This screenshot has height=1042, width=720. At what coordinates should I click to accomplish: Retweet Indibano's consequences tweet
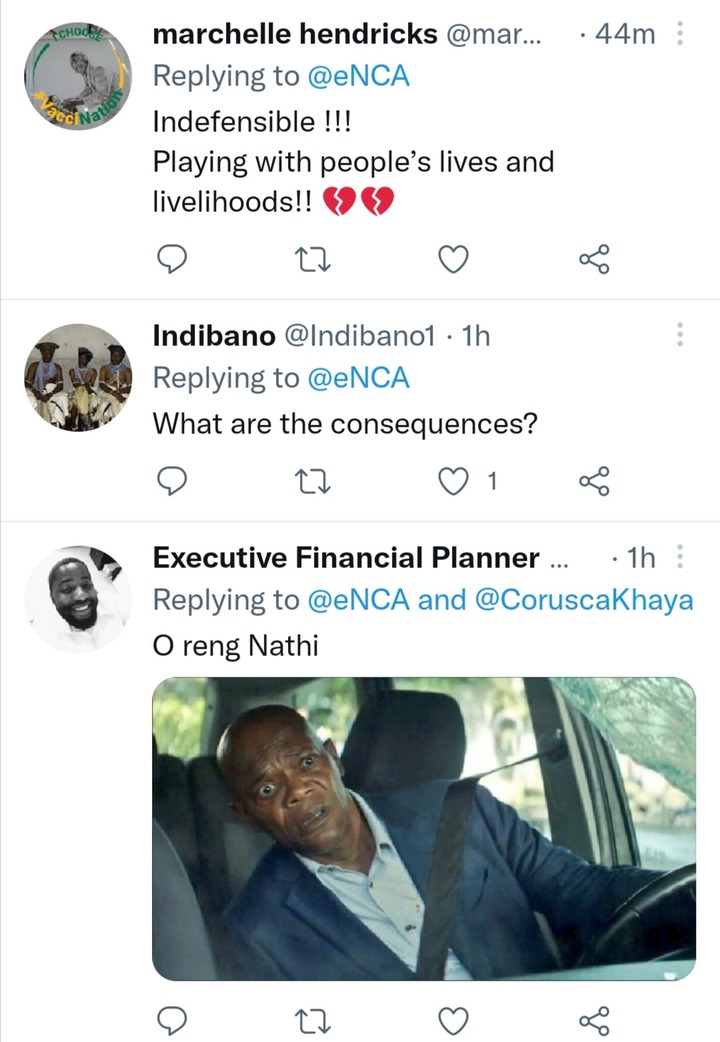(312, 481)
